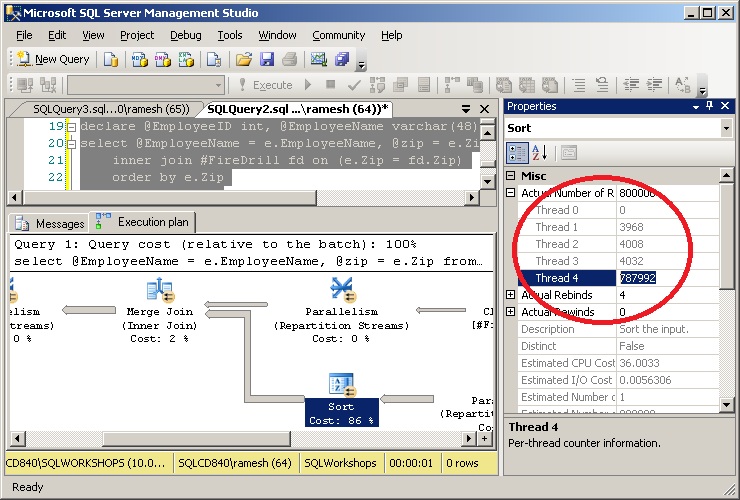Click the plan zoom plus button

485,439
